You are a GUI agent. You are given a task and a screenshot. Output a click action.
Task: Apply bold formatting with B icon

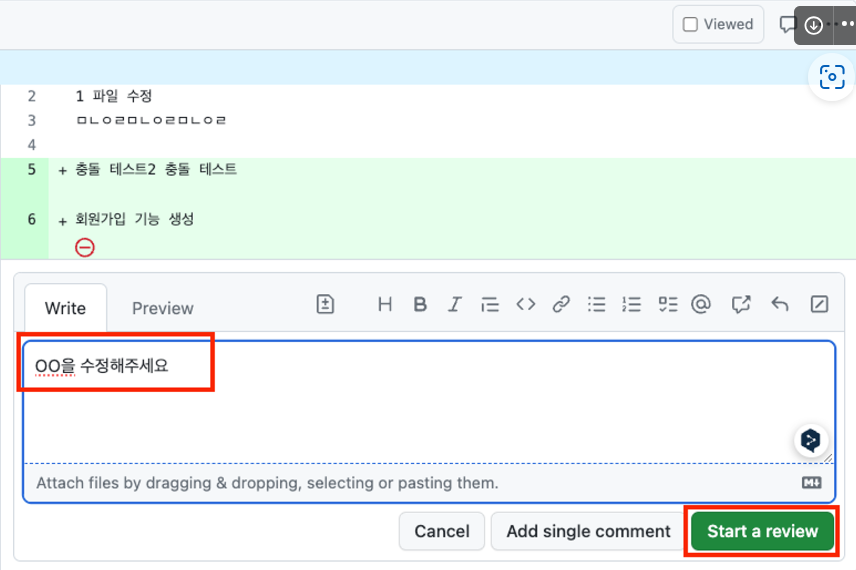420,304
